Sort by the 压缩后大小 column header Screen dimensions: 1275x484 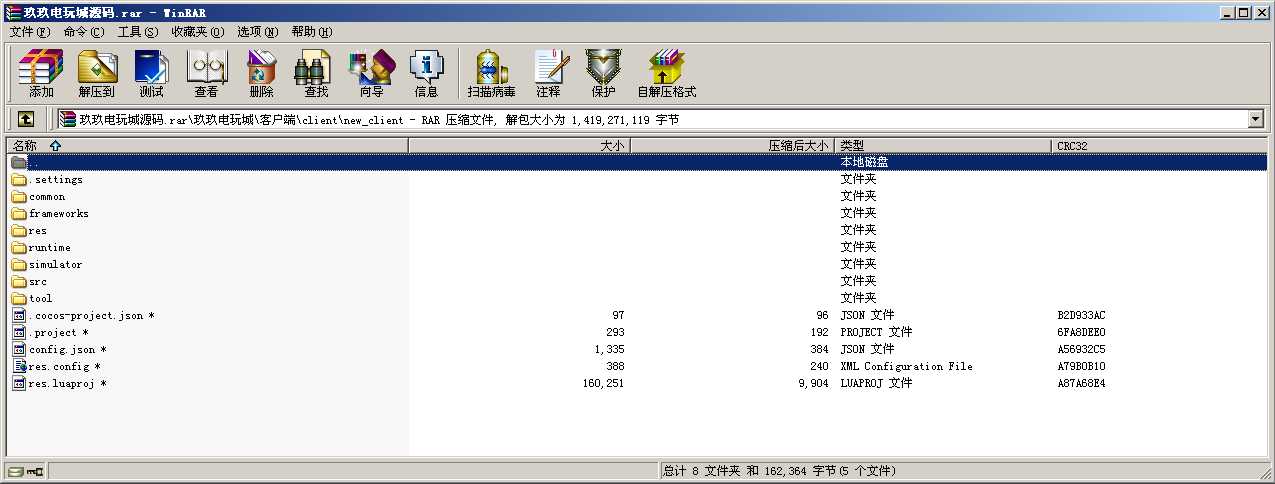pos(733,146)
